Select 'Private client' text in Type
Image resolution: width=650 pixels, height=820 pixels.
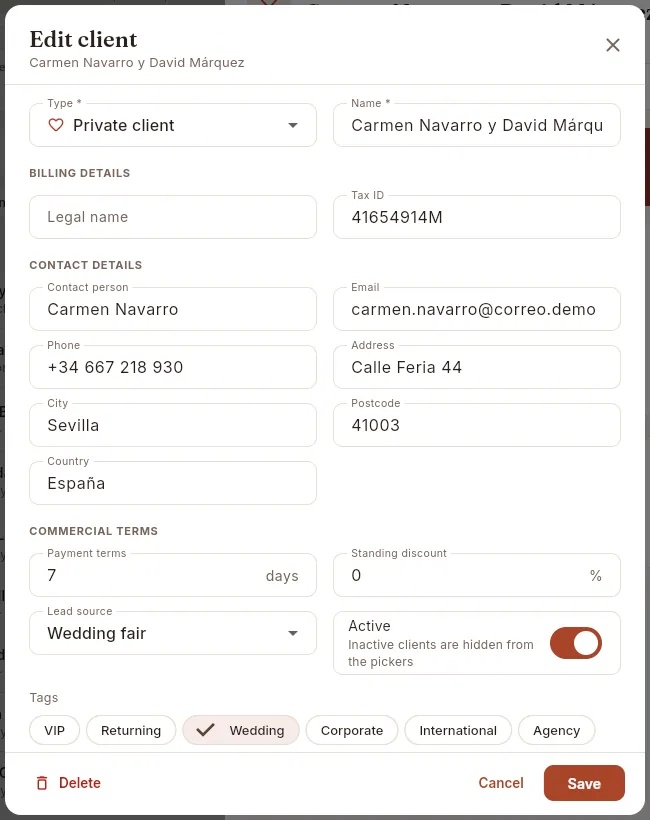[123, 126]
